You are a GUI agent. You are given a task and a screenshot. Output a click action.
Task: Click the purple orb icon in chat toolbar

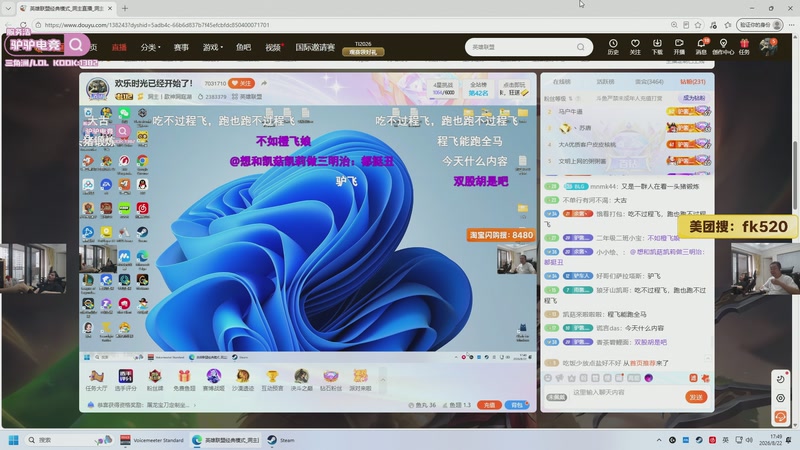pos(648,378)
